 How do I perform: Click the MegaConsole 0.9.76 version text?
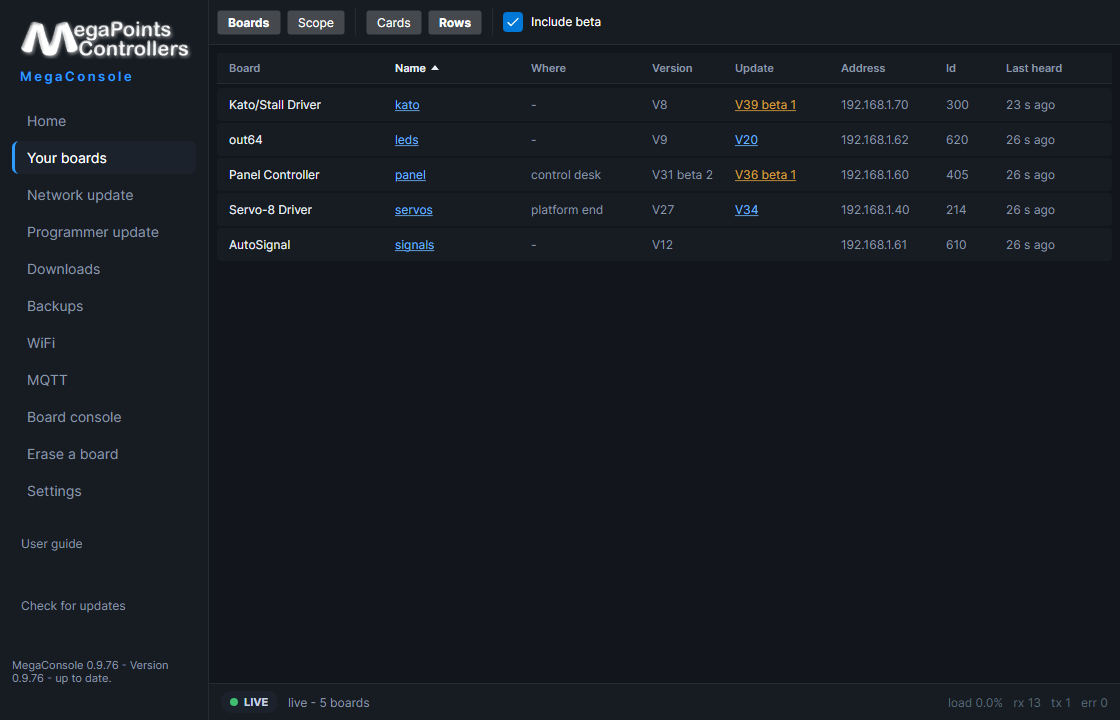[90, 671]
